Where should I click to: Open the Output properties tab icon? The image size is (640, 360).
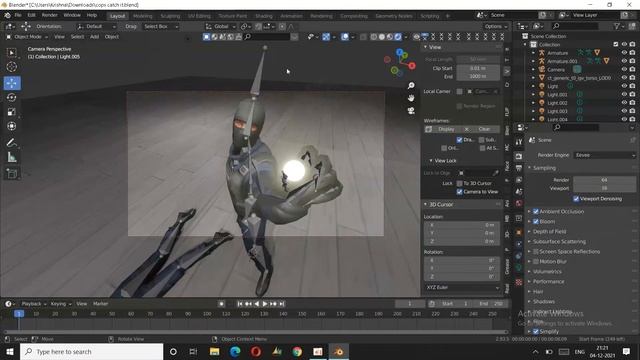[519, 168]
